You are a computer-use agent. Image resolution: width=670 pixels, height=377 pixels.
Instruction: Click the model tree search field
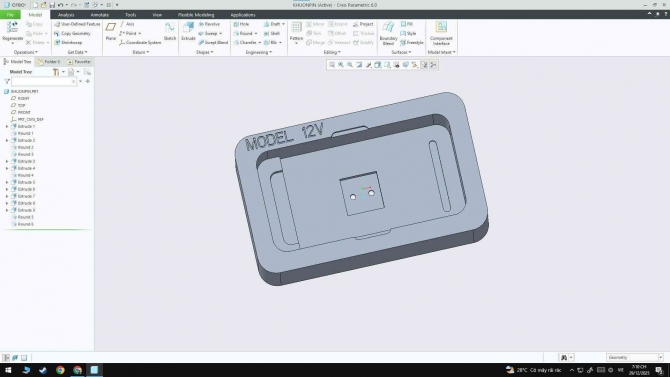click(x=44, y=81)
